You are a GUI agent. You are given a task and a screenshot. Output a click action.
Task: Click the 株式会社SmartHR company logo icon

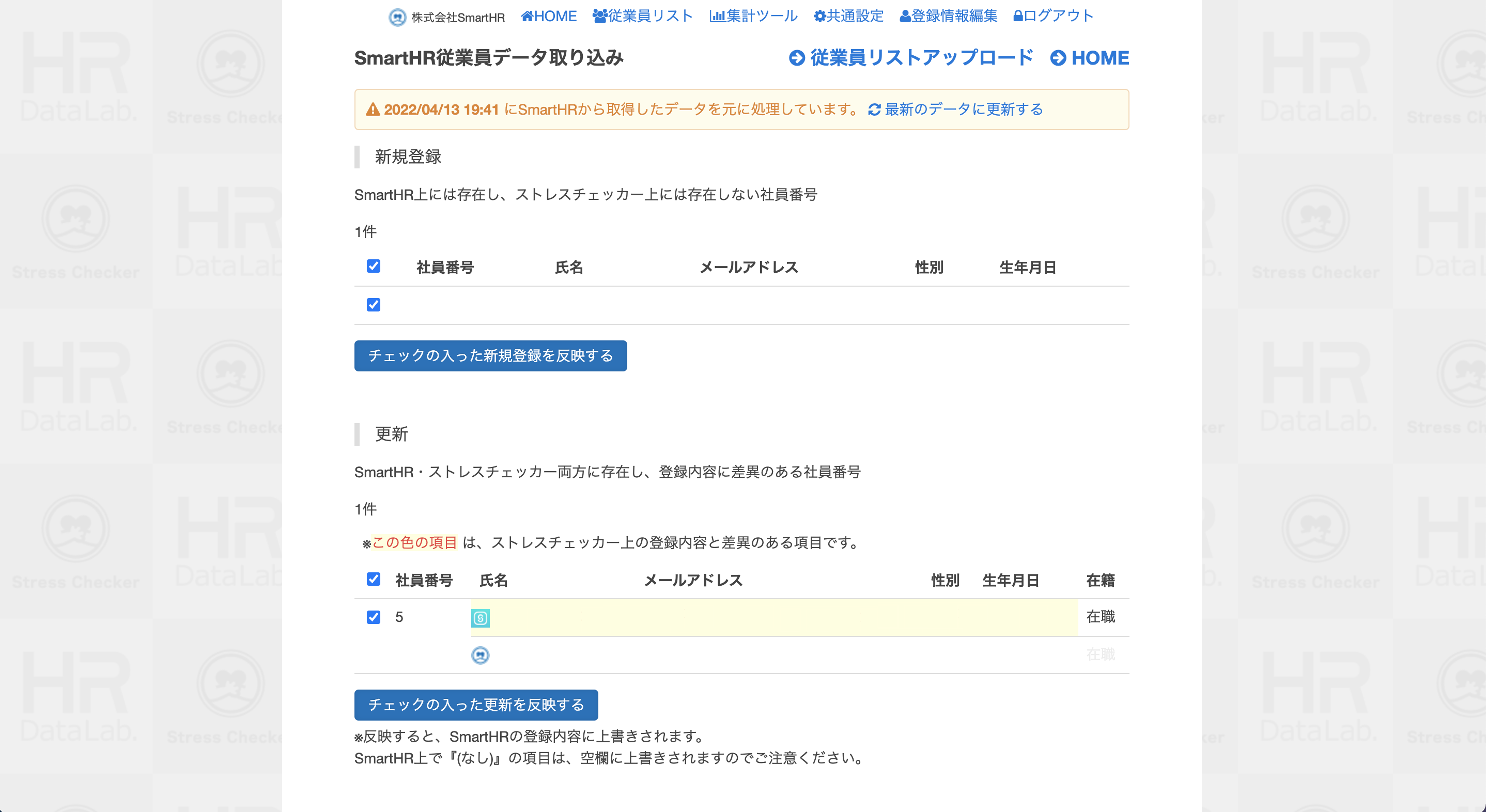pyautogui.click(x=397, y=17)
